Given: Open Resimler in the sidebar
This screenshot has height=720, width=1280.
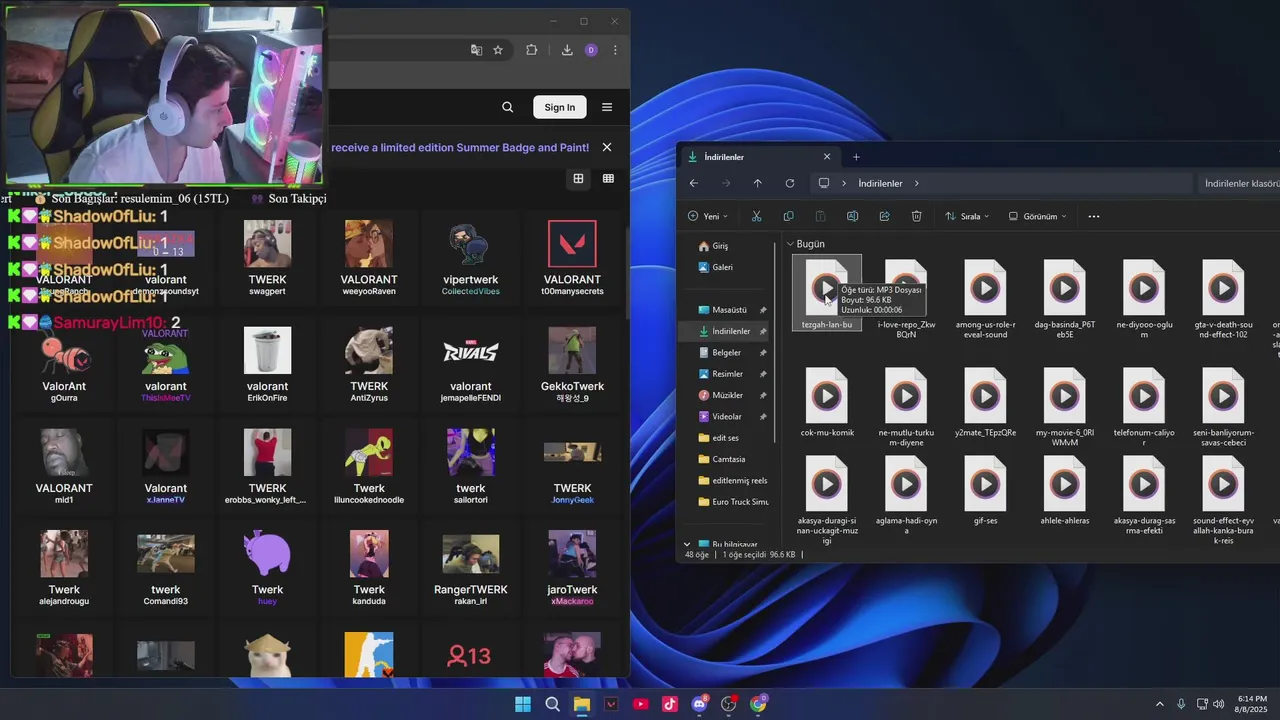Looking at the screenshot, I should click(727, 374).
